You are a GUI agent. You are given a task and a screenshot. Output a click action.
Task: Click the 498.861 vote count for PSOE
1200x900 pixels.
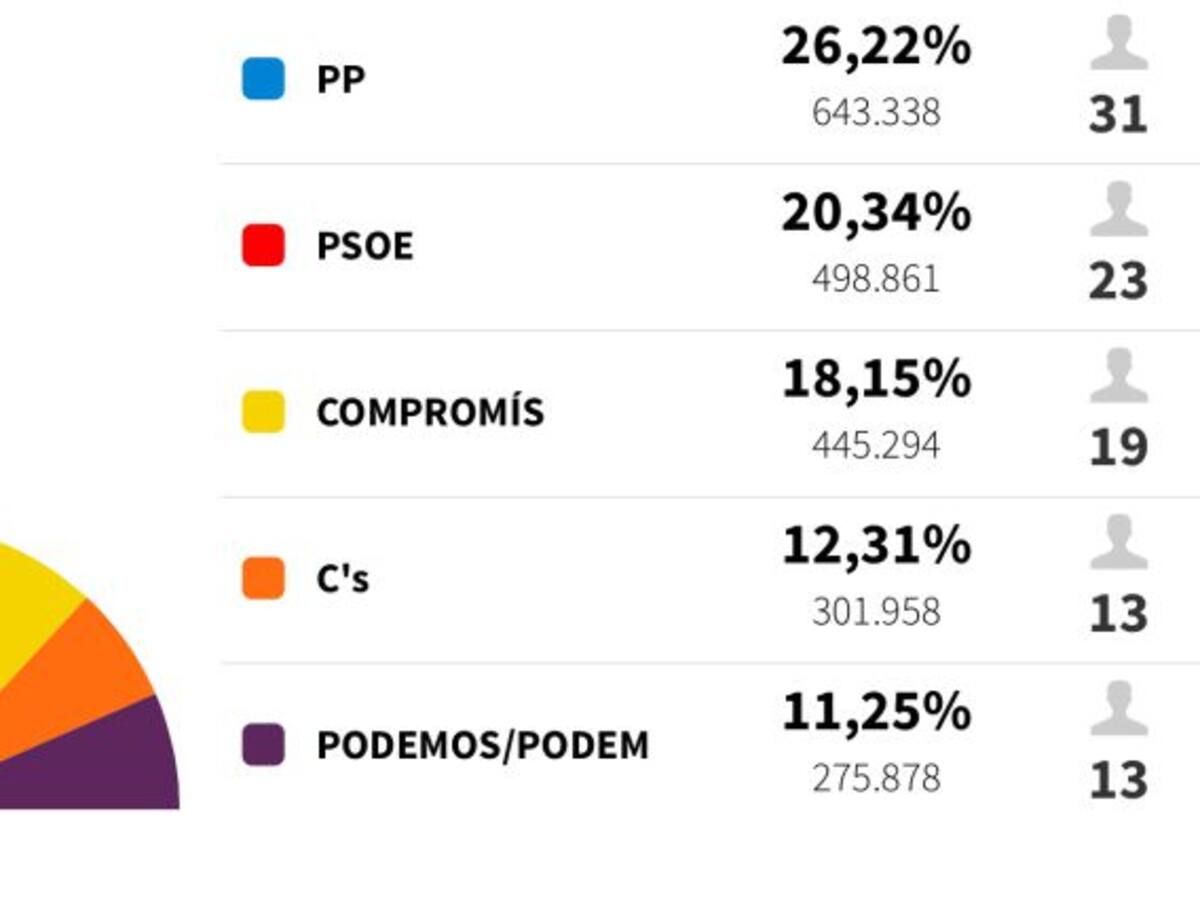[x=876, y=279]
